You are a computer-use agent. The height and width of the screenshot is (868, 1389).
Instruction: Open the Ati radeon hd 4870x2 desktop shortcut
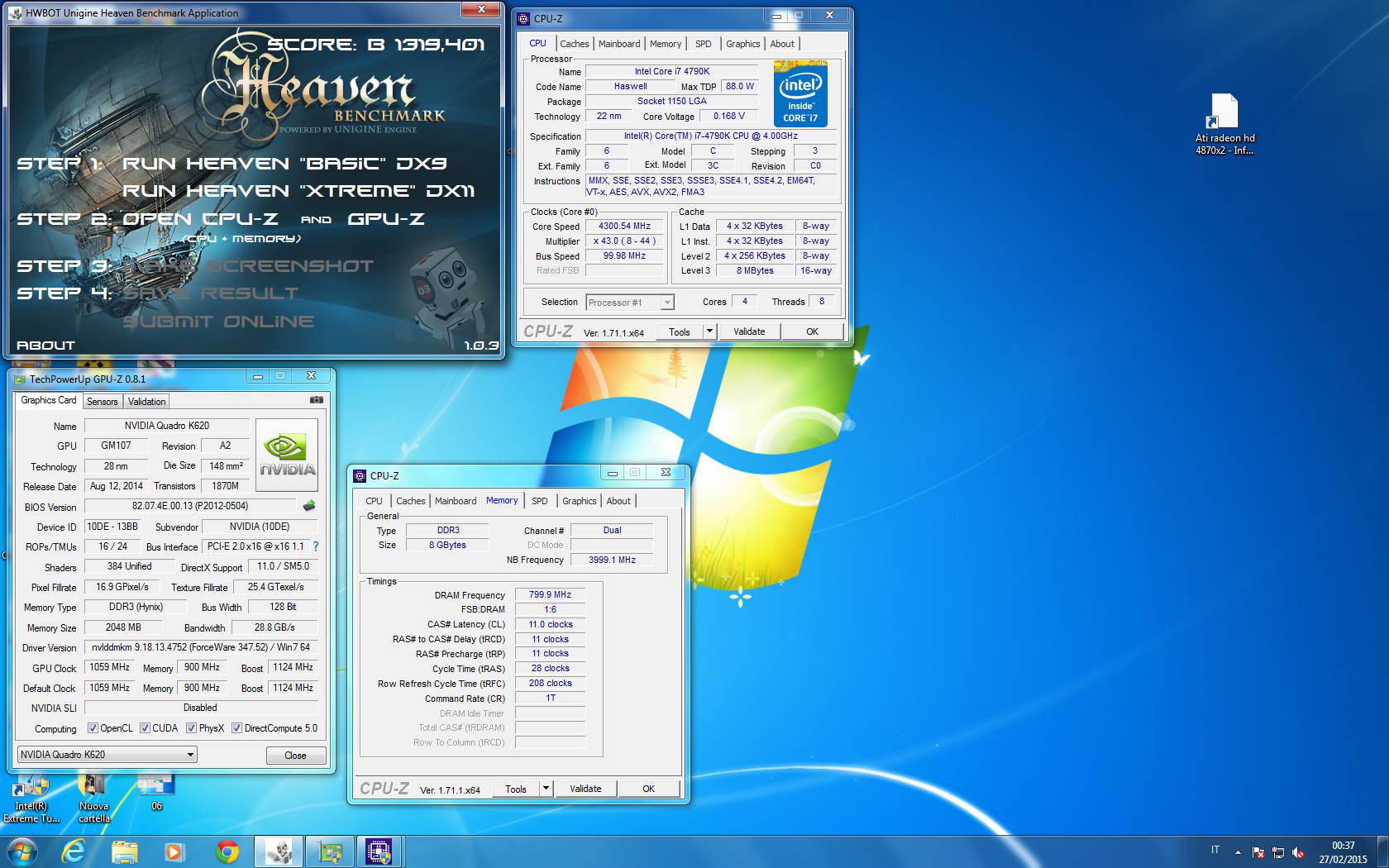coord(1224,125)
